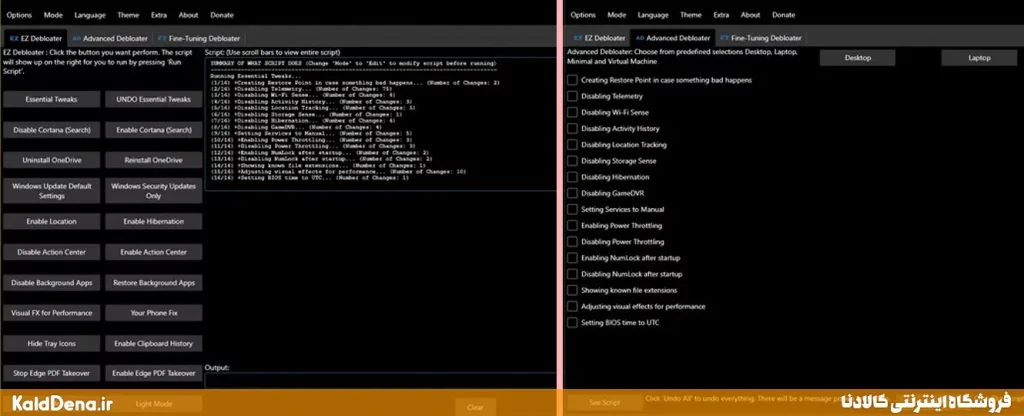Click inside the Script text area

tap(380, 124)
